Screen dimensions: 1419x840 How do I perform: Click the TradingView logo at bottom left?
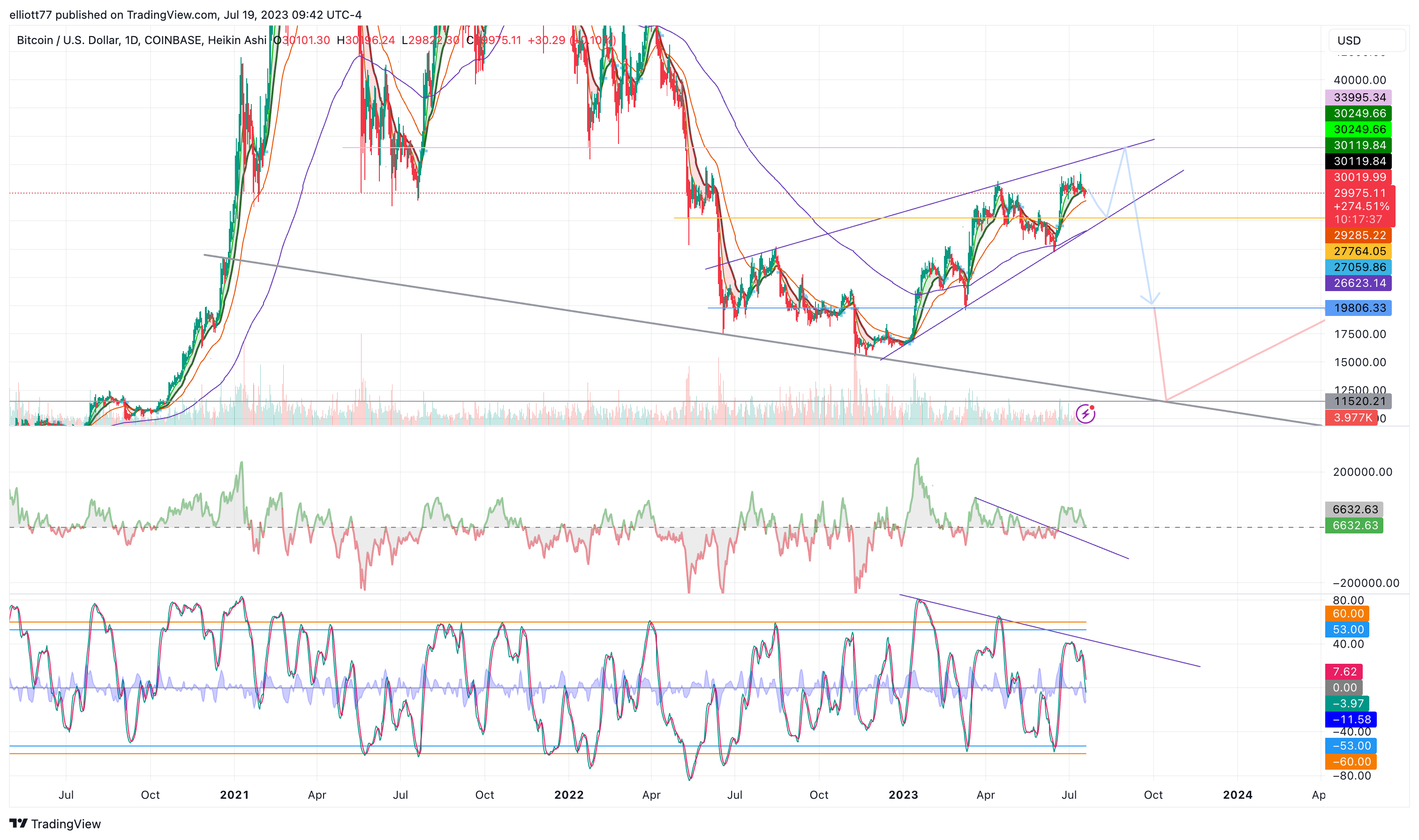point(55,824)
